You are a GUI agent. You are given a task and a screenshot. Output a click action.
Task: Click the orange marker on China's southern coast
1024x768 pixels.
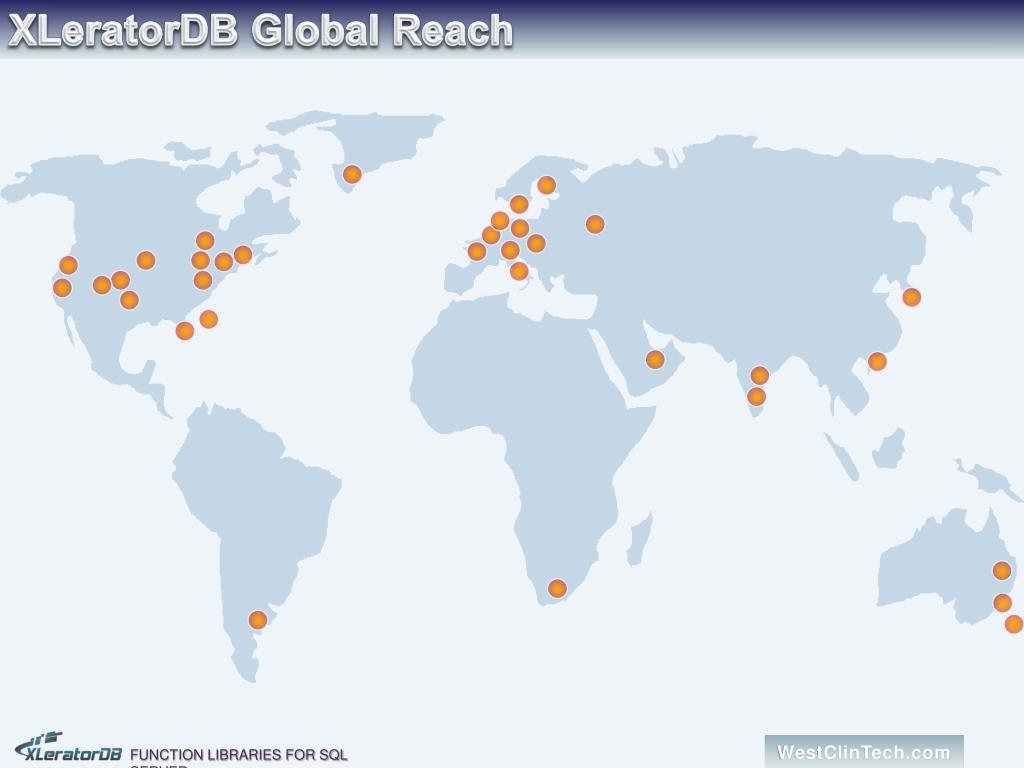(877, 361)
